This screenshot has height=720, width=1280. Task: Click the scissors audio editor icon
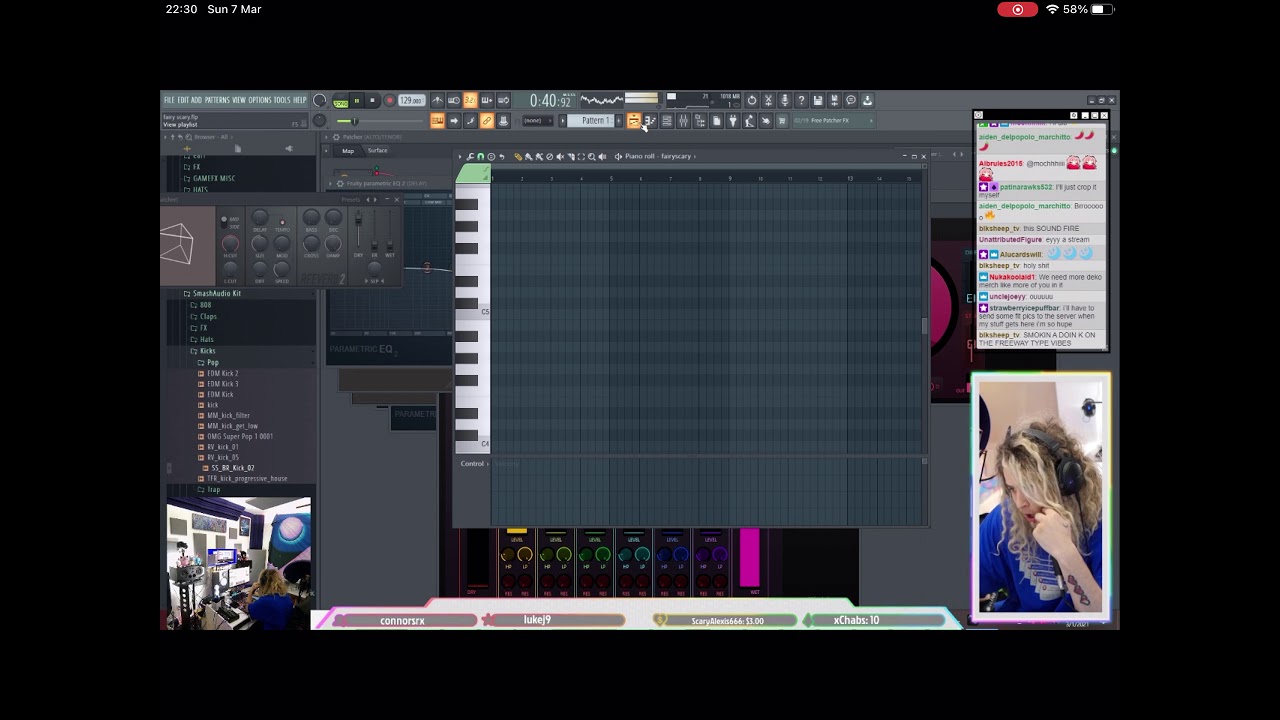point(768,100)
